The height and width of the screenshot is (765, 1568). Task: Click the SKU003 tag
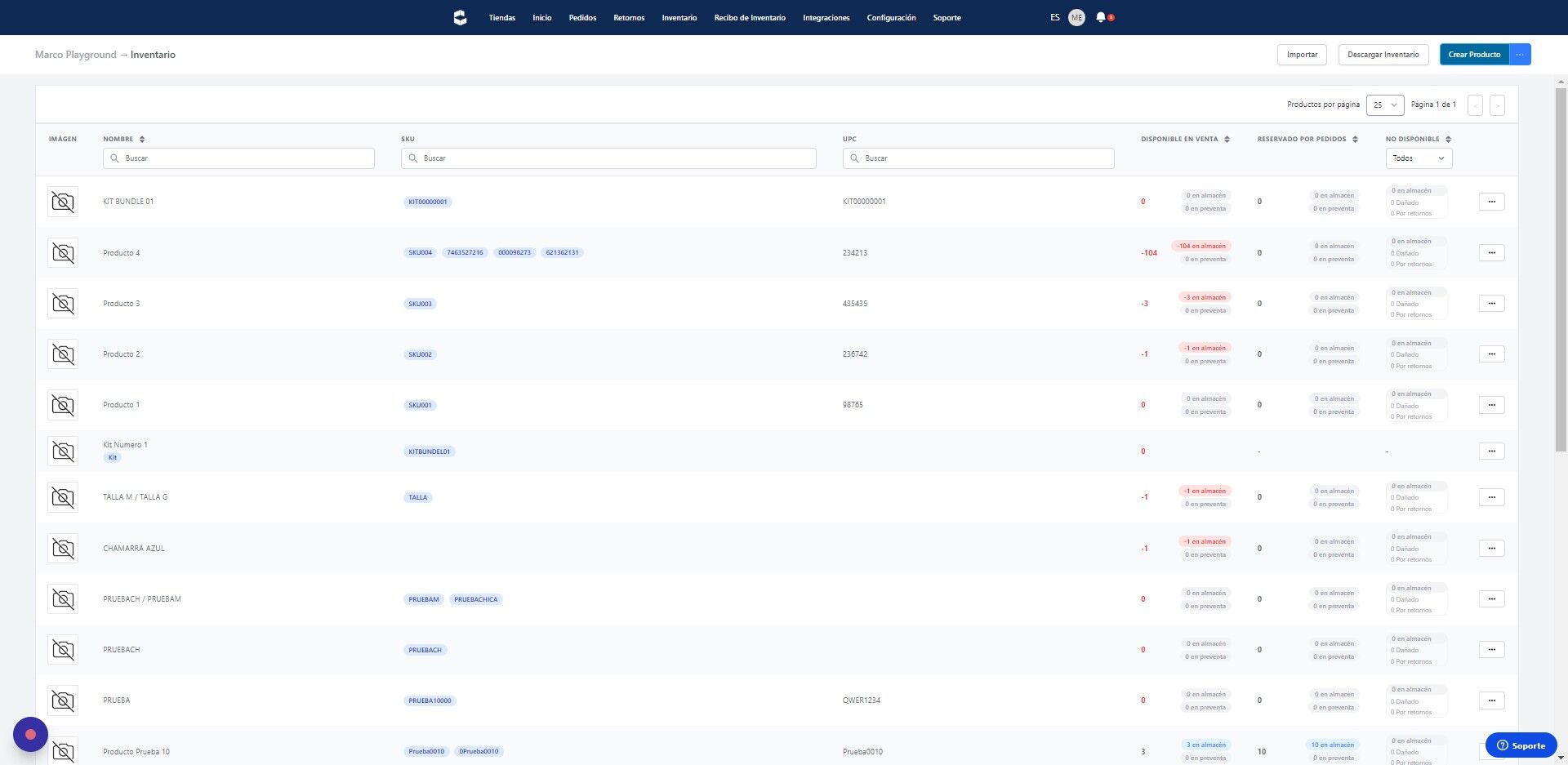pyautogui.click(x=420, y=304)
